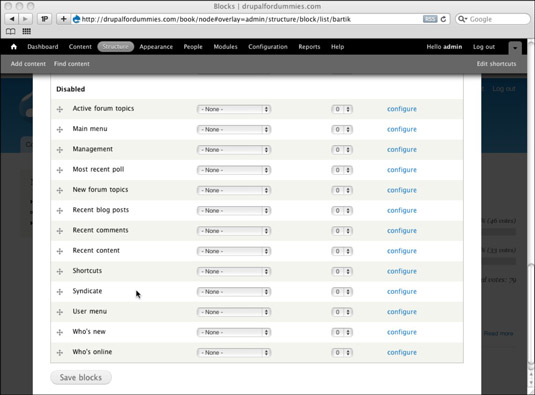The width and height of the screenshot is (535, 395).
Task: Click the RSS badge in address bar
Action: [430, 19]
